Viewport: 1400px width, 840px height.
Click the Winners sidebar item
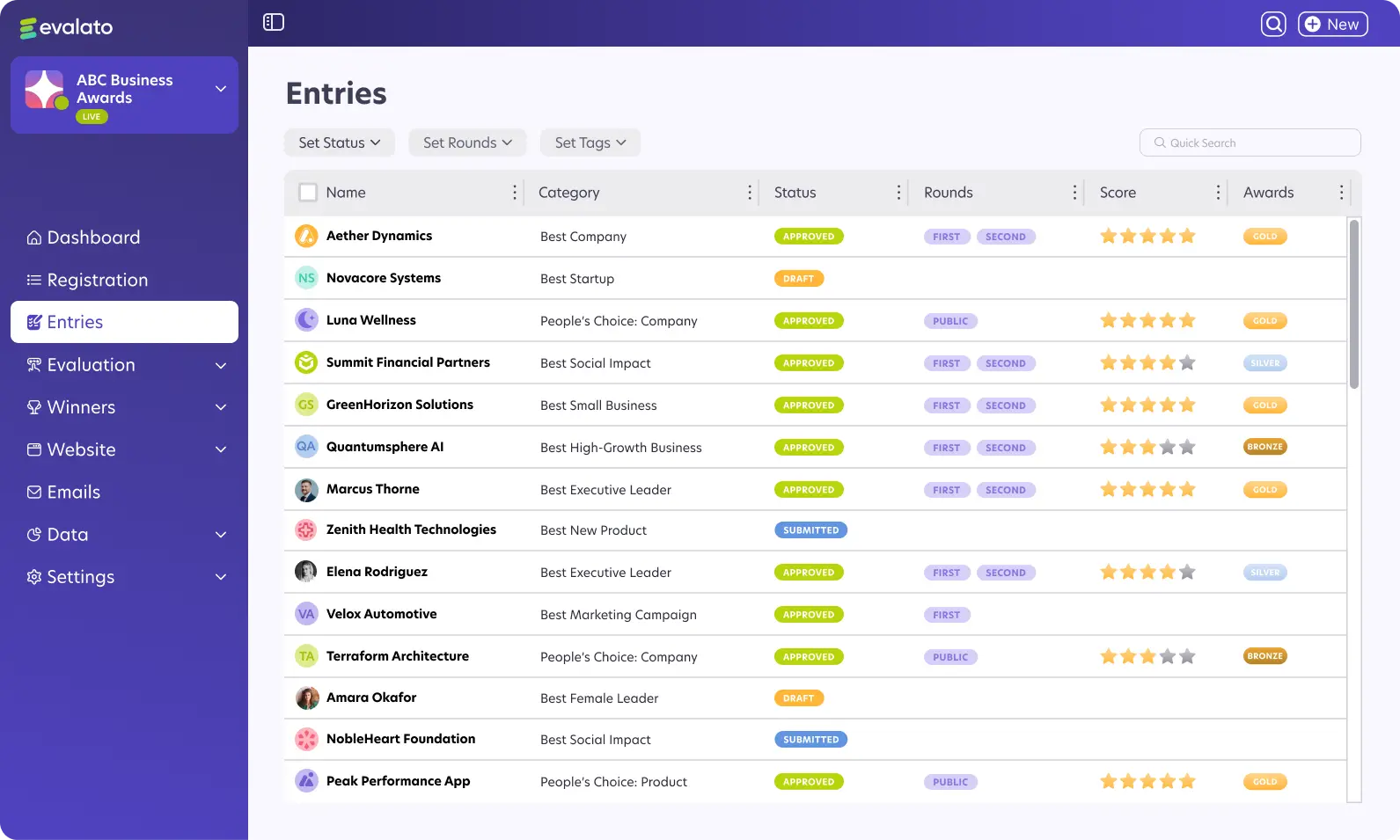pos(71,407)
